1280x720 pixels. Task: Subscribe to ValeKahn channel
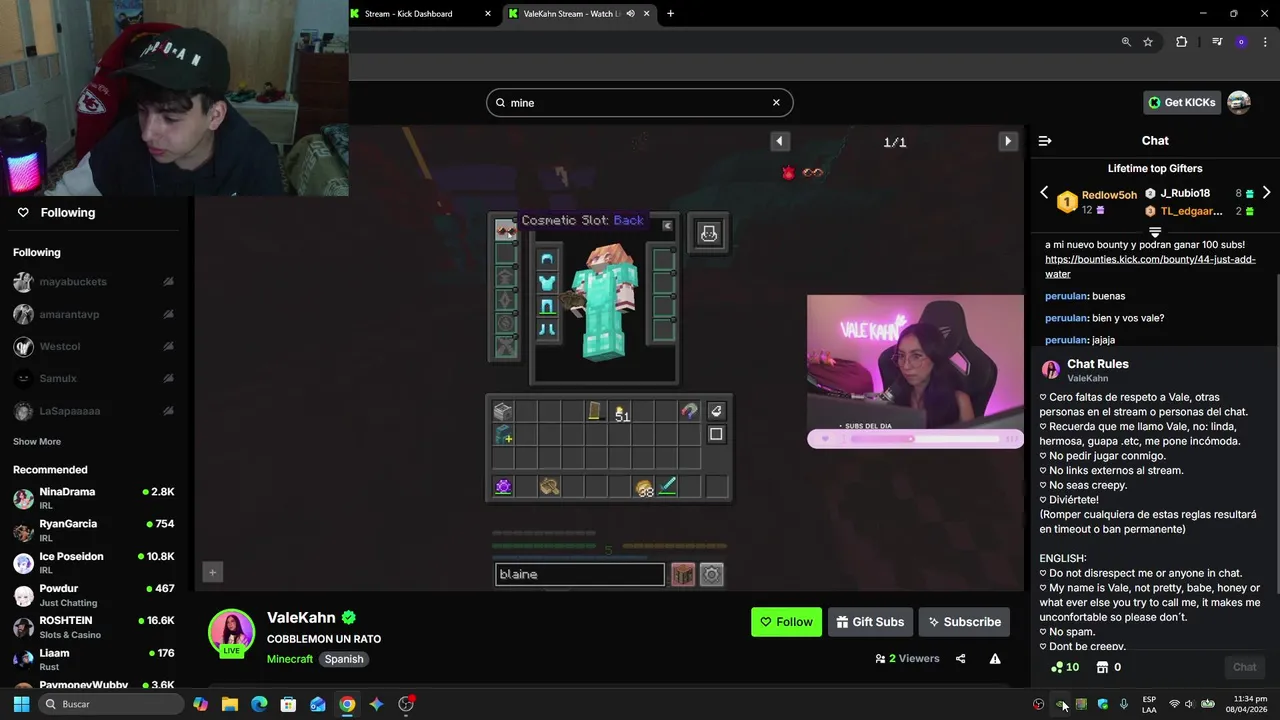click(x=964, y=622)
